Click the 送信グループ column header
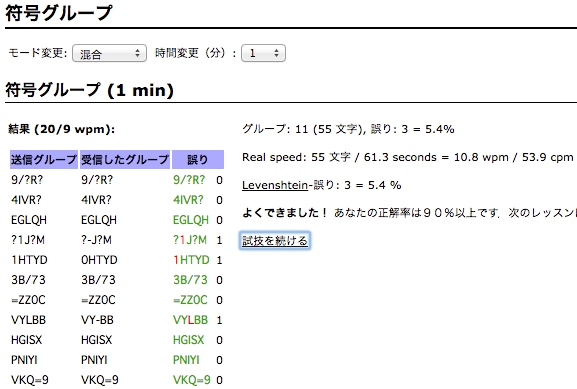The height and width of the screenshot is (389, 577). (44, 159)
